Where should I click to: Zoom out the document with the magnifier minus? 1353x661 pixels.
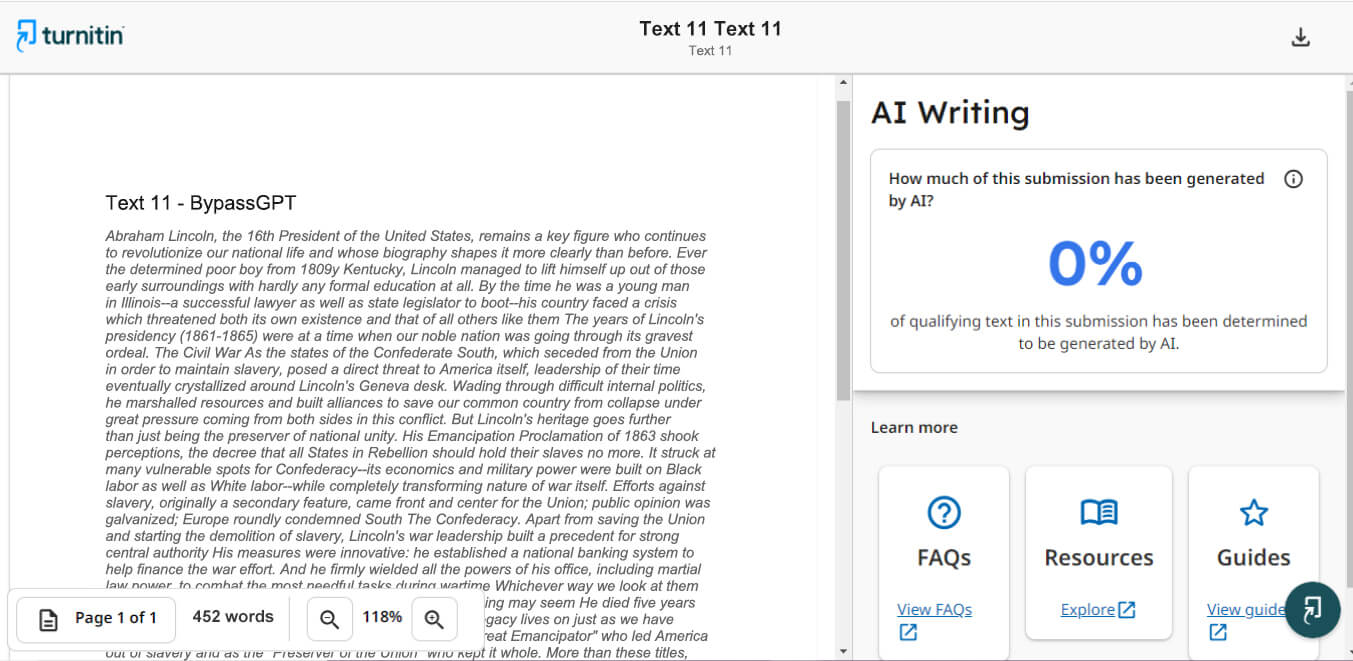coord(329,619)
